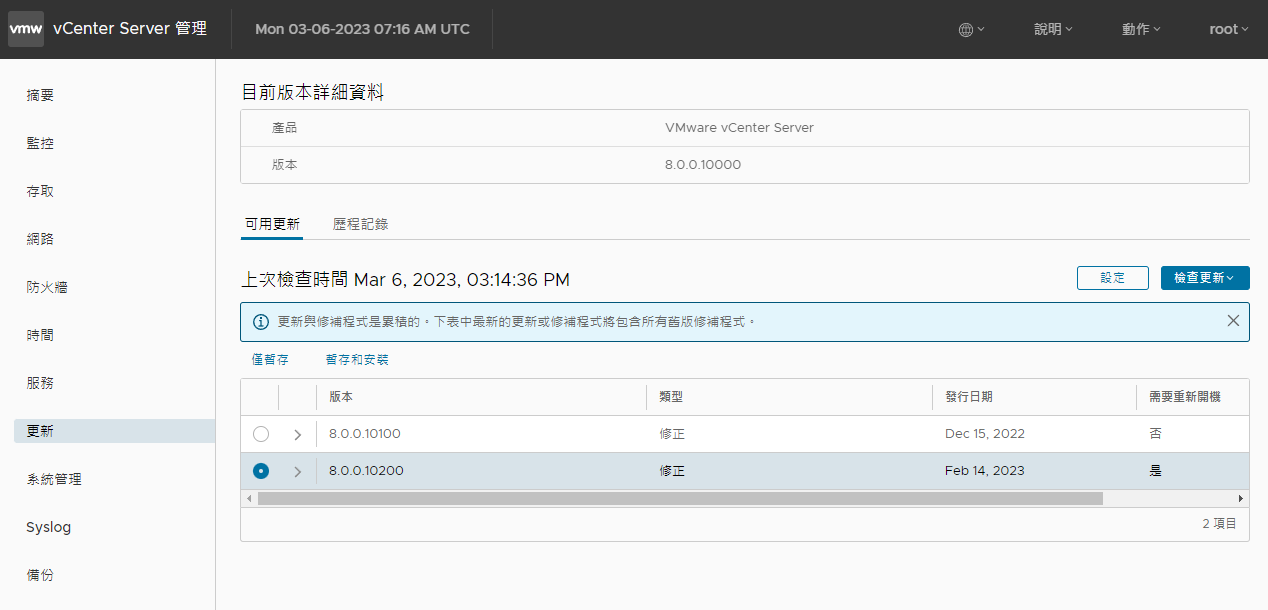The height and width of the screenshot is (610, 1268).
Task: Click the version text 8.0.0.10100
Action: [365, 434]
